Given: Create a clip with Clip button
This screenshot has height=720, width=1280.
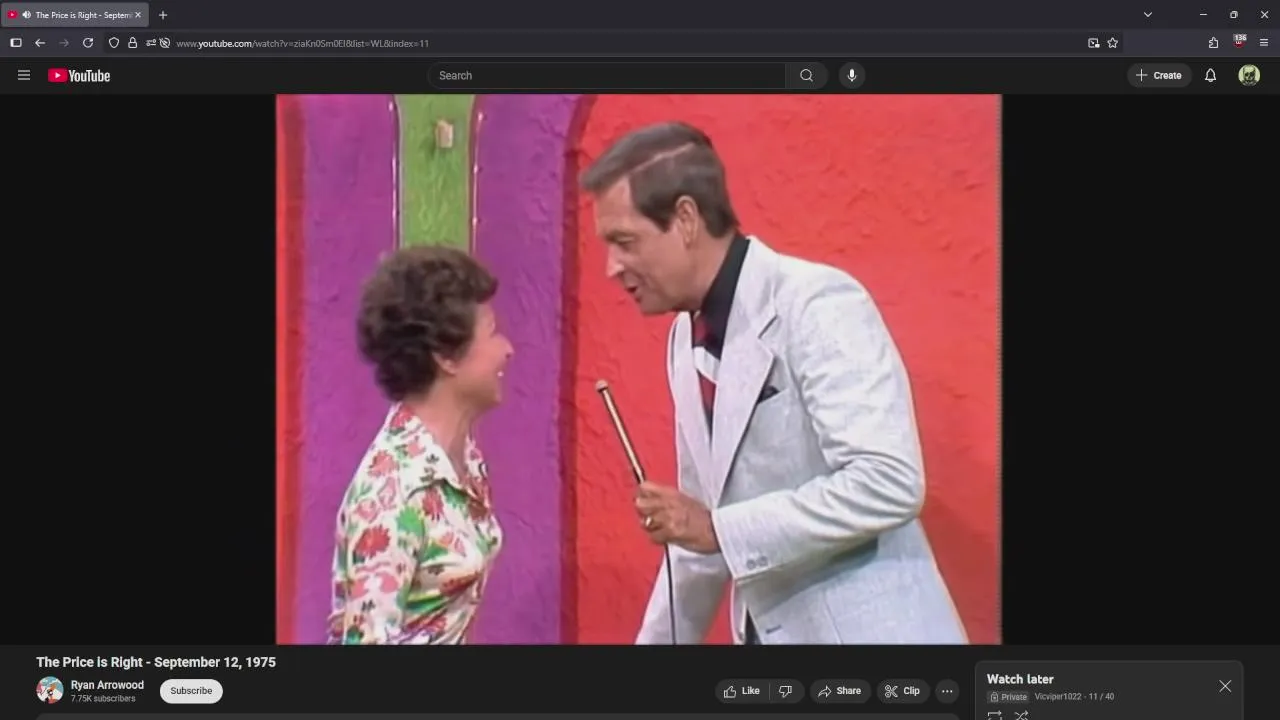Looking at the screenshot, I should coord(902,691).
